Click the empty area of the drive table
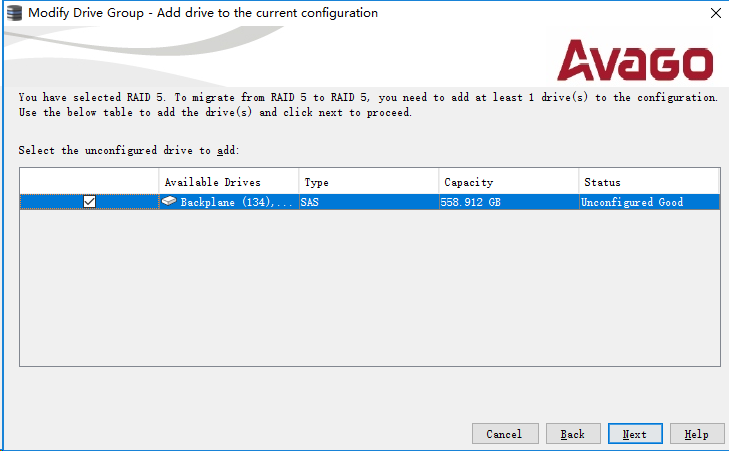 pyautogui.click(x=370, y=290)
